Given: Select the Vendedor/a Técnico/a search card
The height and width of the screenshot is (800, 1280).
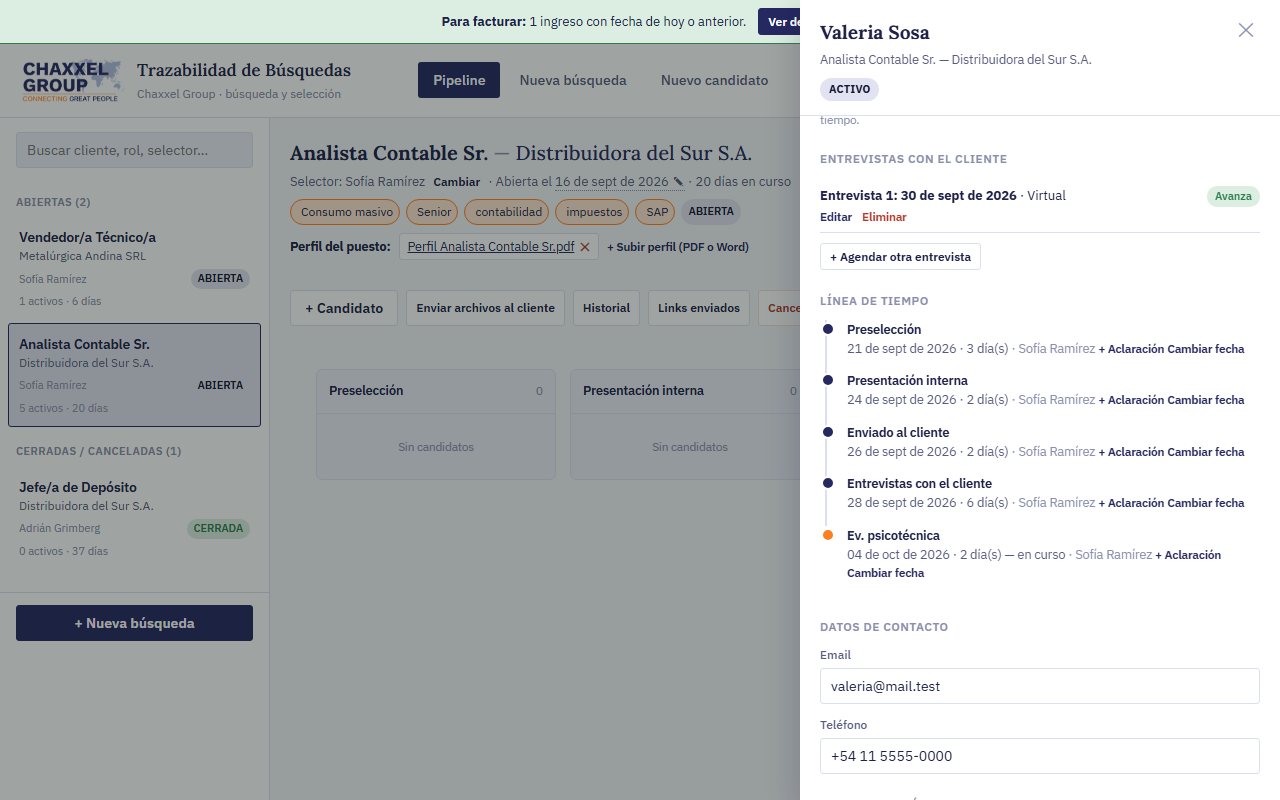Looking at the screenshot, I should tap(134, 268).
